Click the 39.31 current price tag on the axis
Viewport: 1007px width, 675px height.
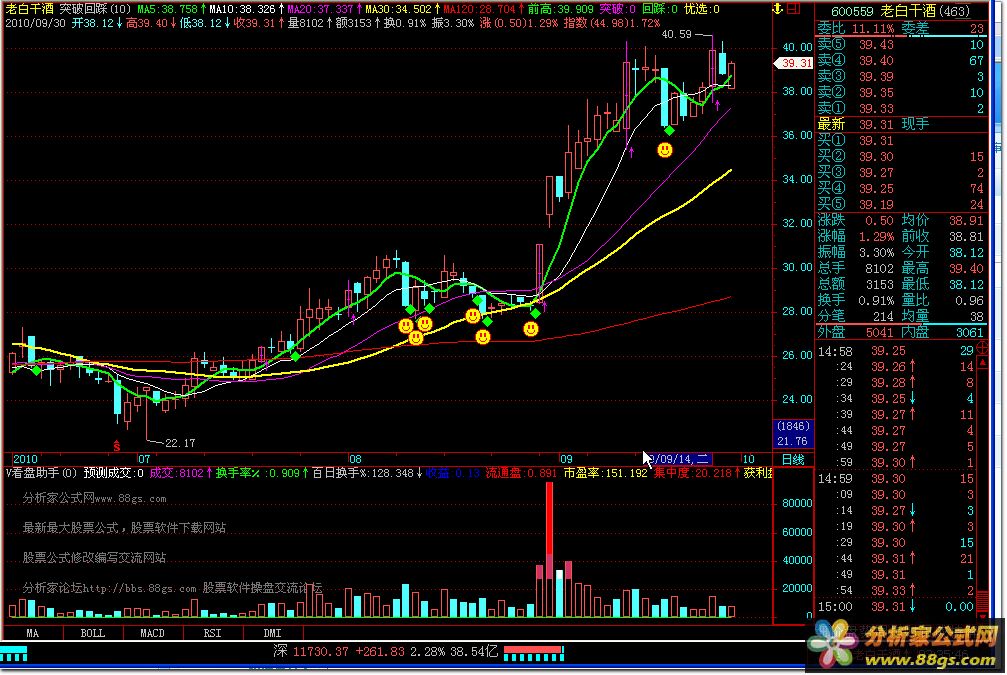[794, 63]
